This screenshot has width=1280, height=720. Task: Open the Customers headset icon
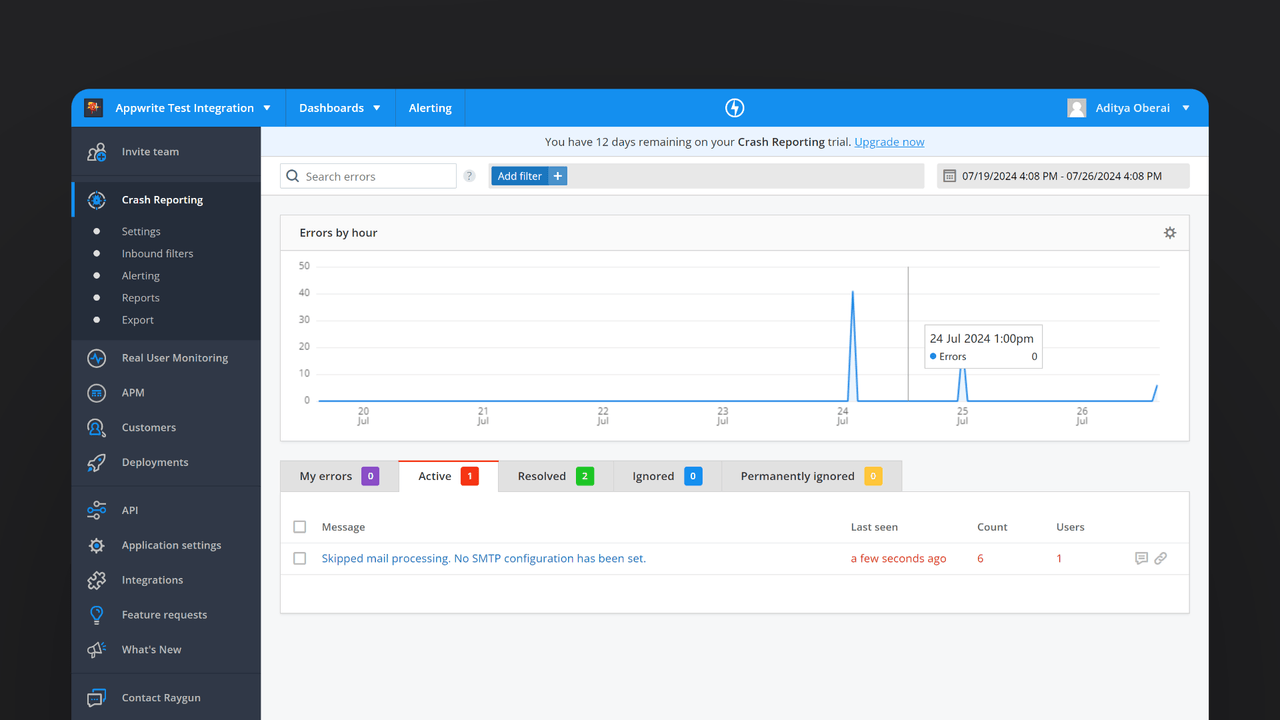tap(97, 428)
